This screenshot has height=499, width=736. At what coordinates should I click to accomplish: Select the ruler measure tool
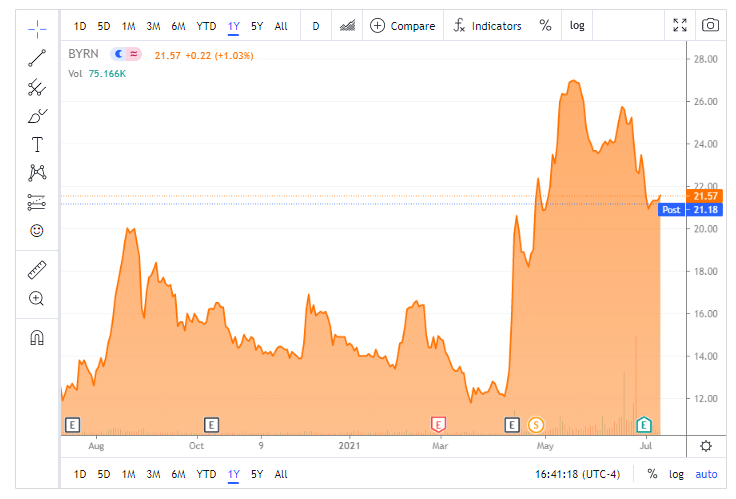37,269
